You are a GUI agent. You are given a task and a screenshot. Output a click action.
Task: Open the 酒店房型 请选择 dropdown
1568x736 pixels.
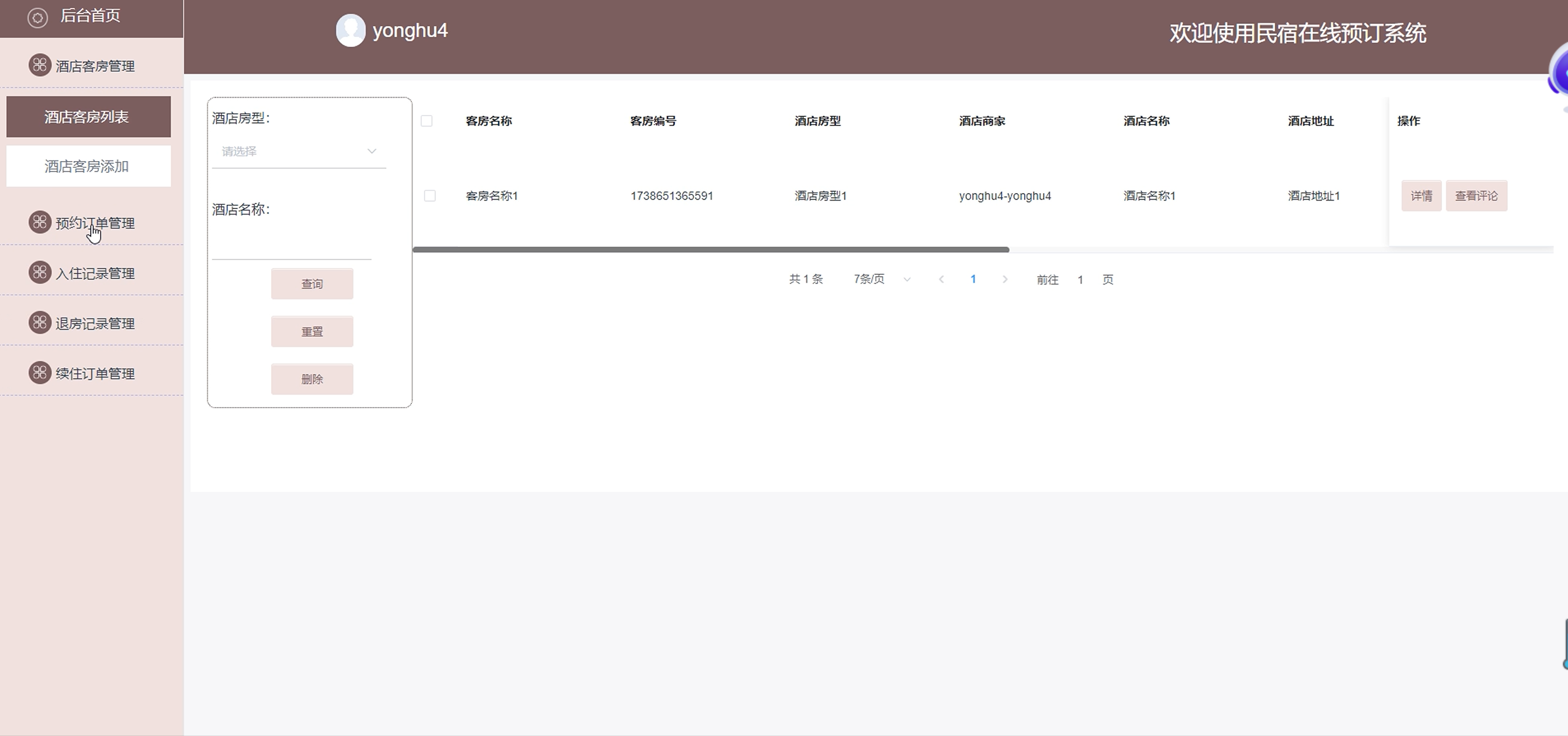pos(299,151)
